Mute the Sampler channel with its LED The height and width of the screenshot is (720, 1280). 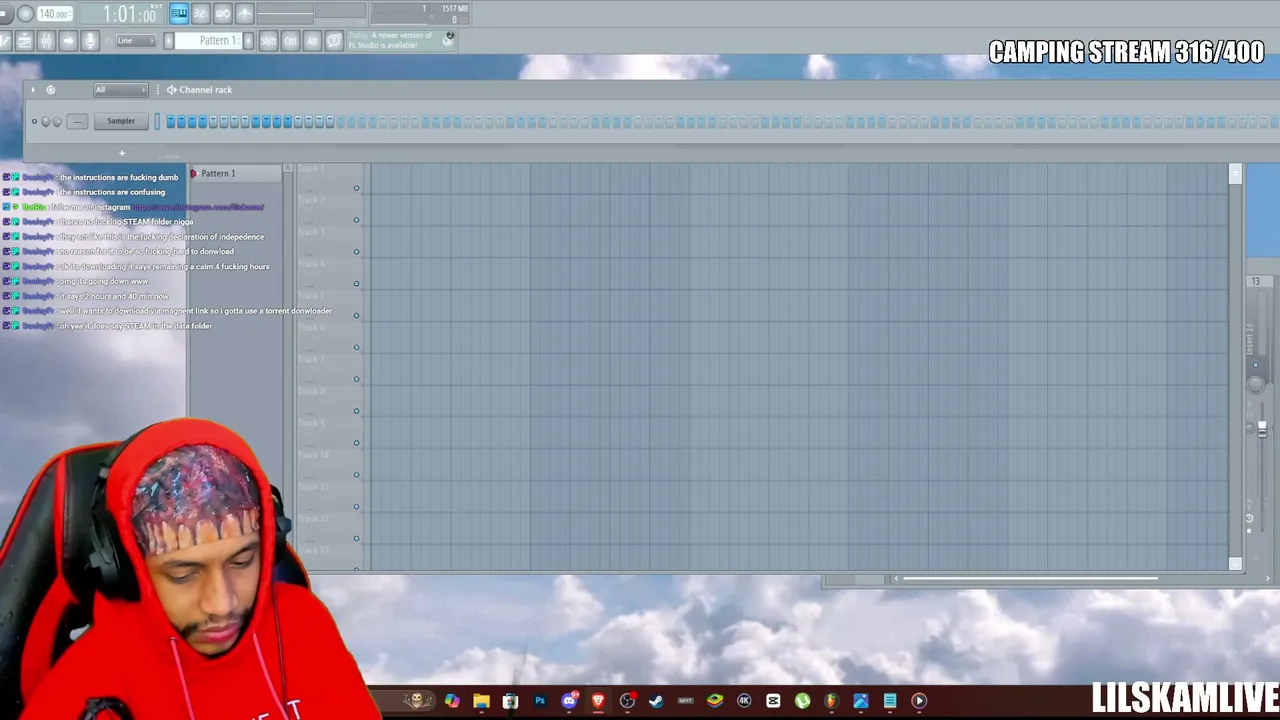pyautogui.click(x=34, y=122)
